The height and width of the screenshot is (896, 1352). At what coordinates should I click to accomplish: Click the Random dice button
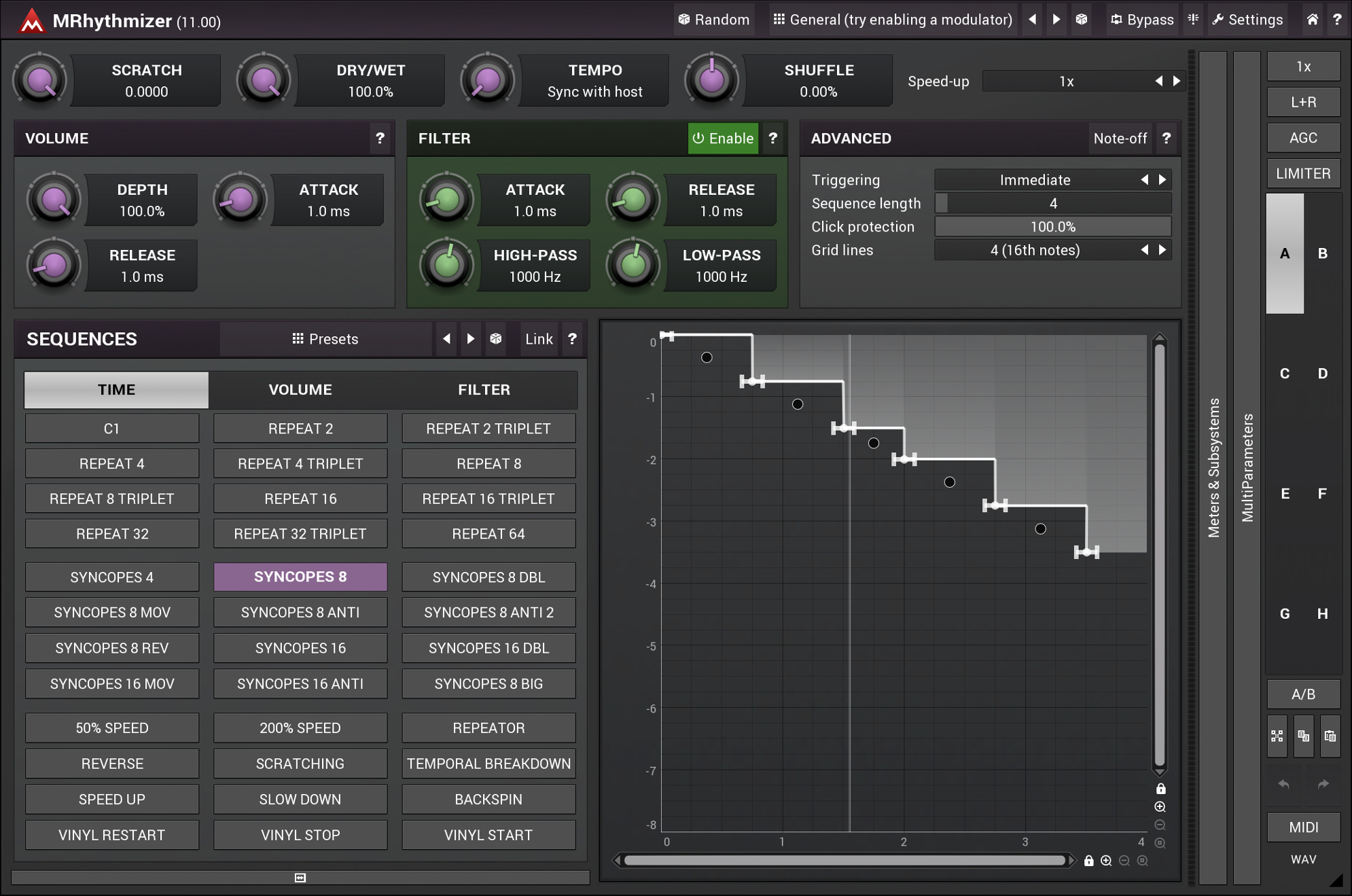[713, 19]
